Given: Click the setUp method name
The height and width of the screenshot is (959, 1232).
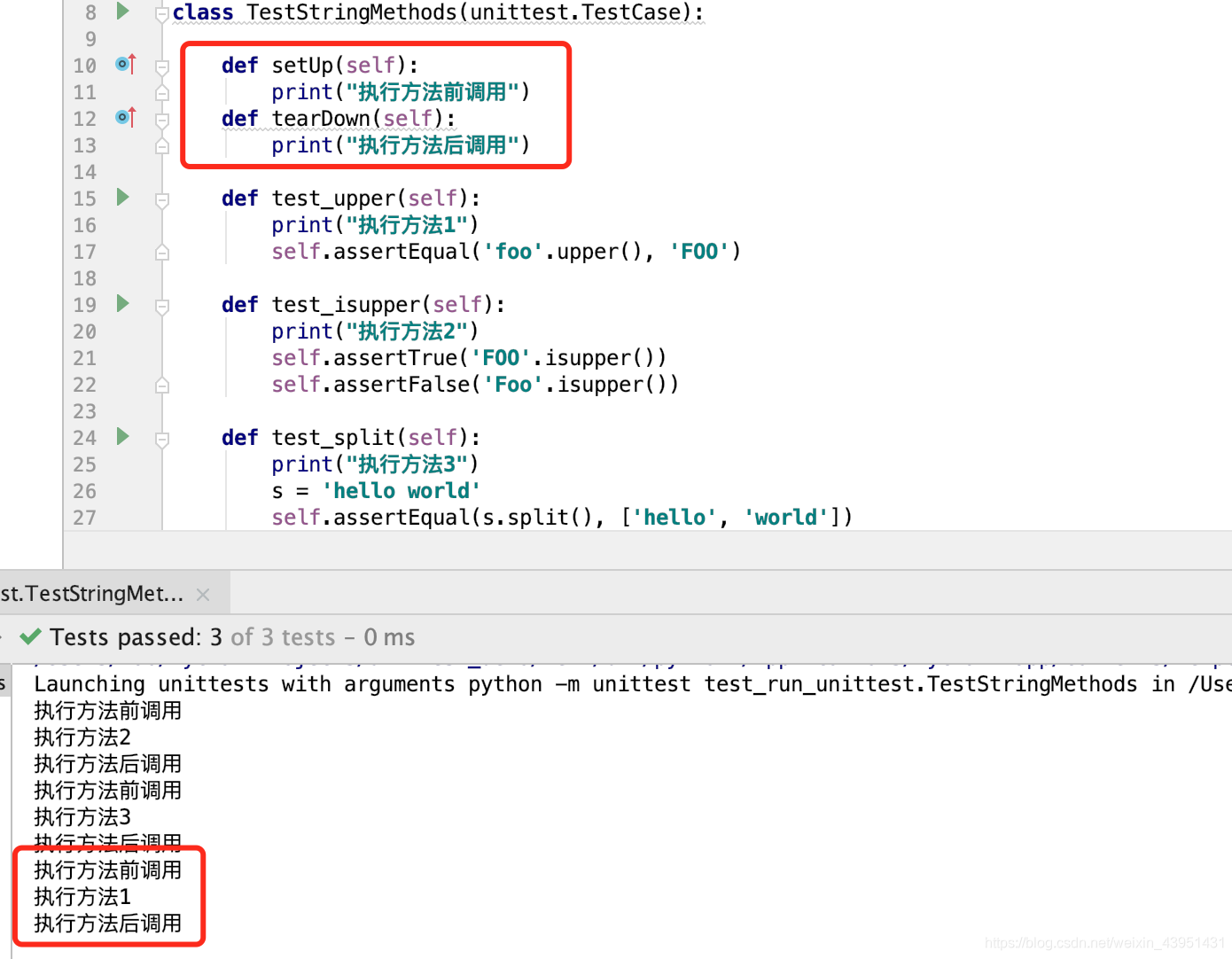Looking at the screenshot, I should tap(302, 66).
